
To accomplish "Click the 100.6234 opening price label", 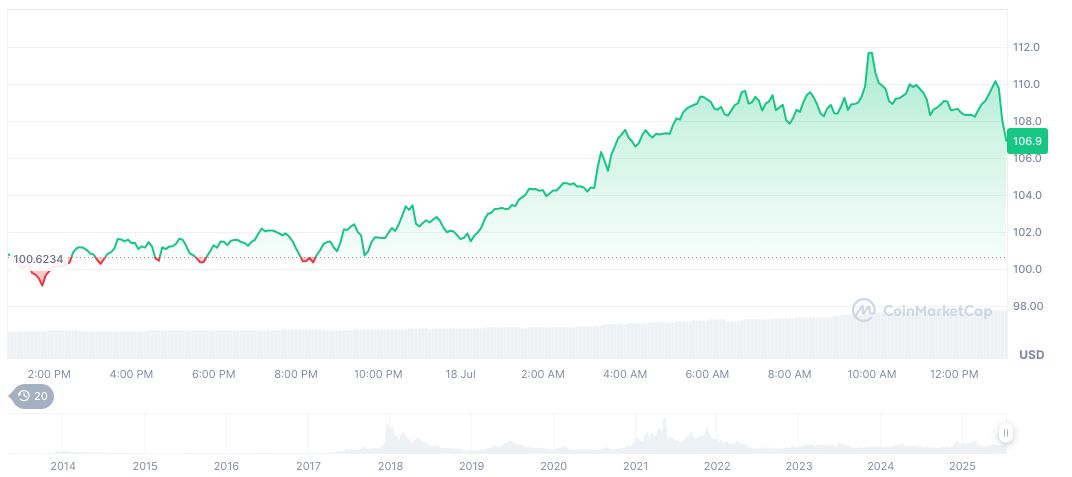I will (38, 259).
